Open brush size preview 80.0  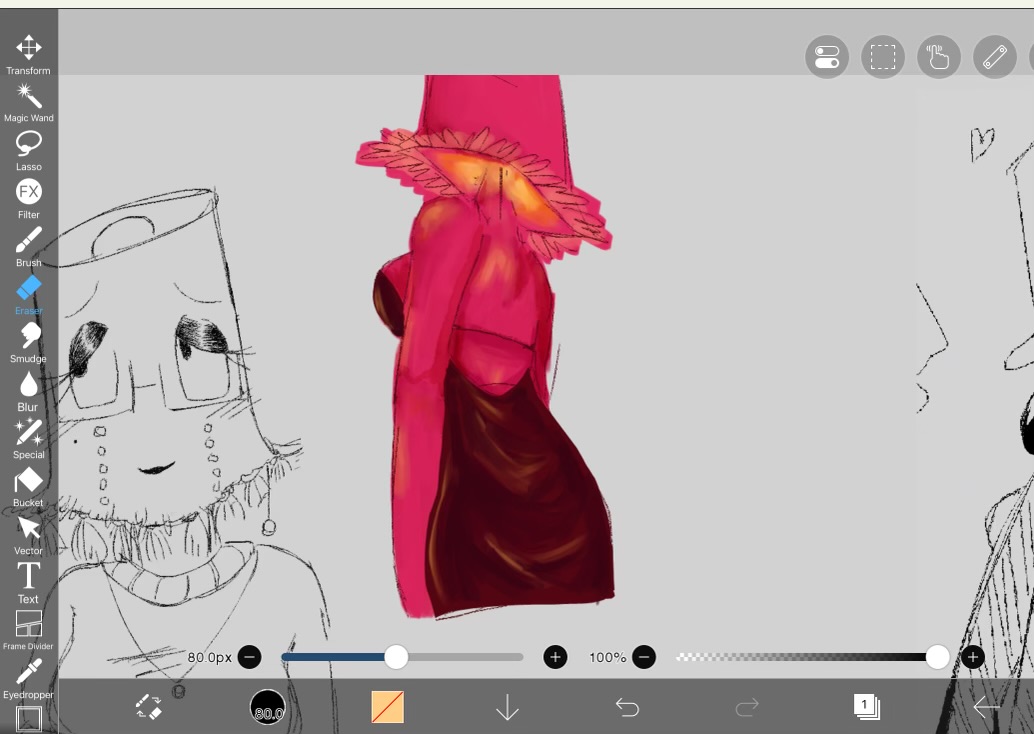[x=268, y=707]
